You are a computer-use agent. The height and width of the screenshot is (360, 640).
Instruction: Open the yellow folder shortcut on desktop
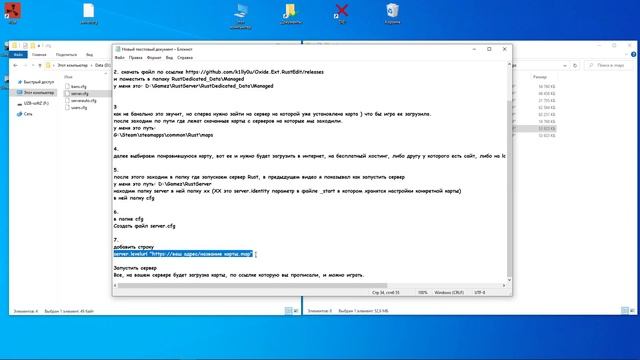[x=291, y=13]
